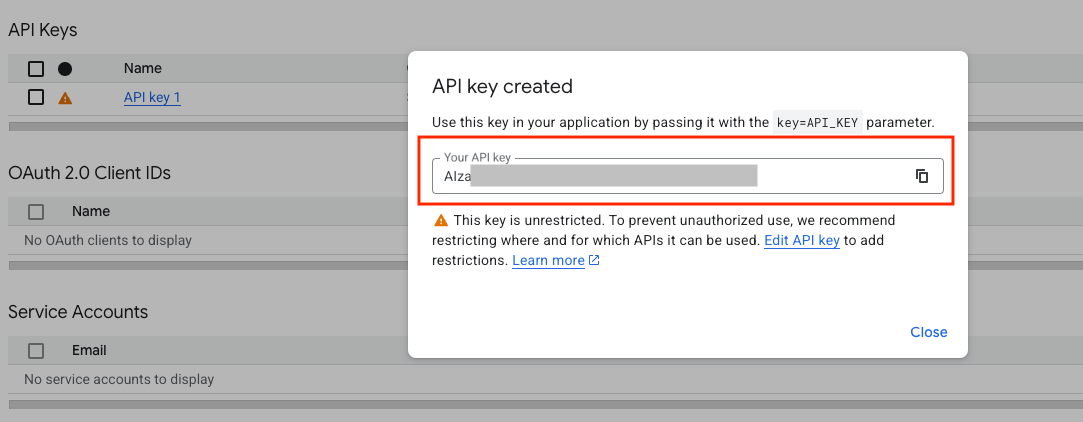Sort by the Name column in API Keys

pyautogui.click(x=143, y=69)
